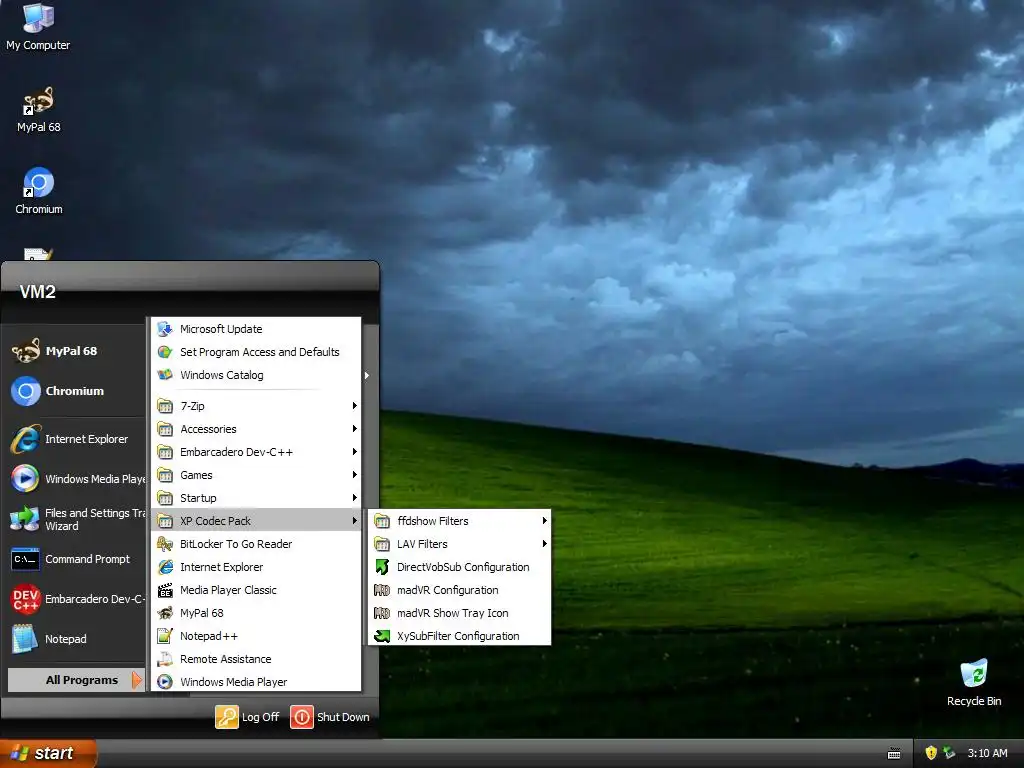Expand the 7-Zip program folder
The height and width of the screenshot is (768, 1024).
coord(255,406)
